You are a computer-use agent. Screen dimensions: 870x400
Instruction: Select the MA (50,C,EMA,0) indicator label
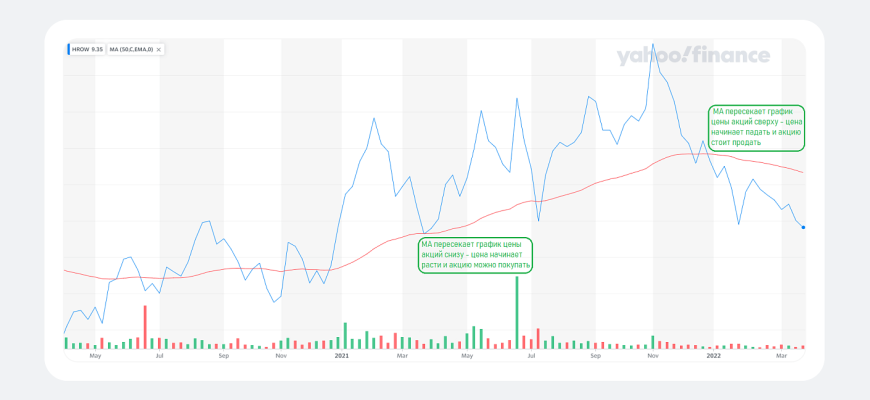click(130, 48)
